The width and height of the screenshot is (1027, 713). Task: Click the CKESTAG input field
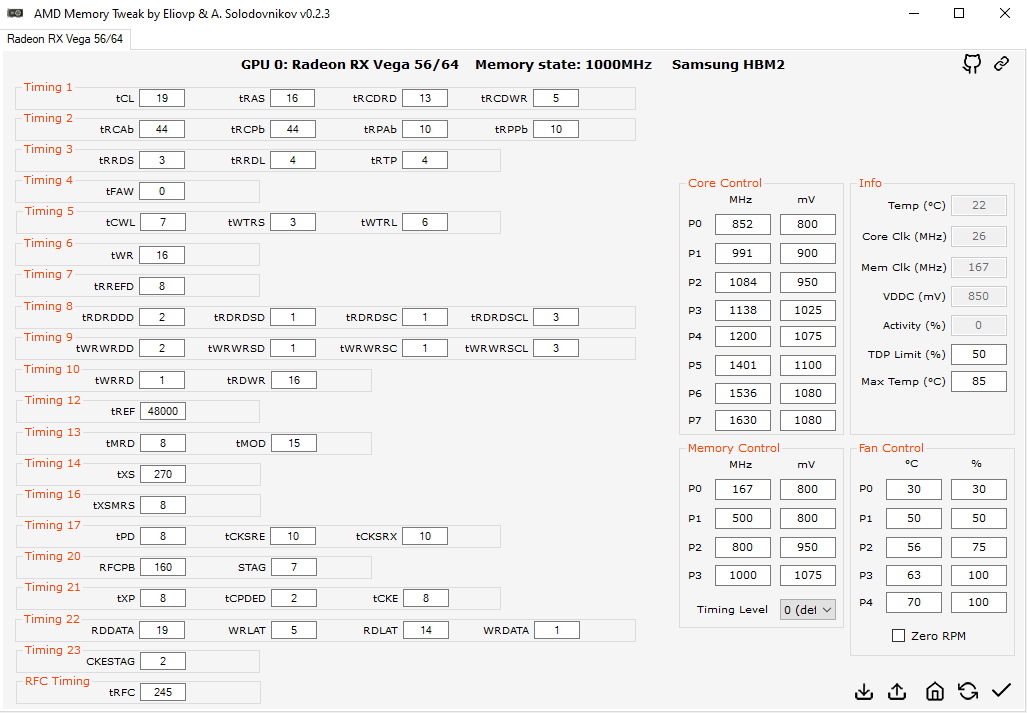(162, 661)
